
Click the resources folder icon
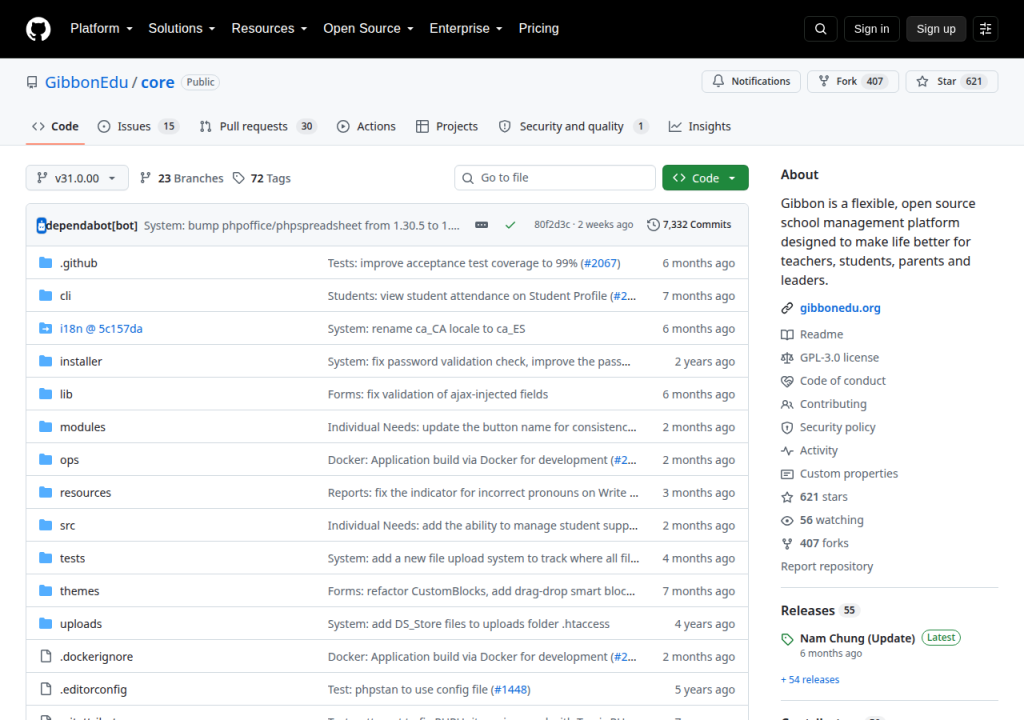point(45,492)
